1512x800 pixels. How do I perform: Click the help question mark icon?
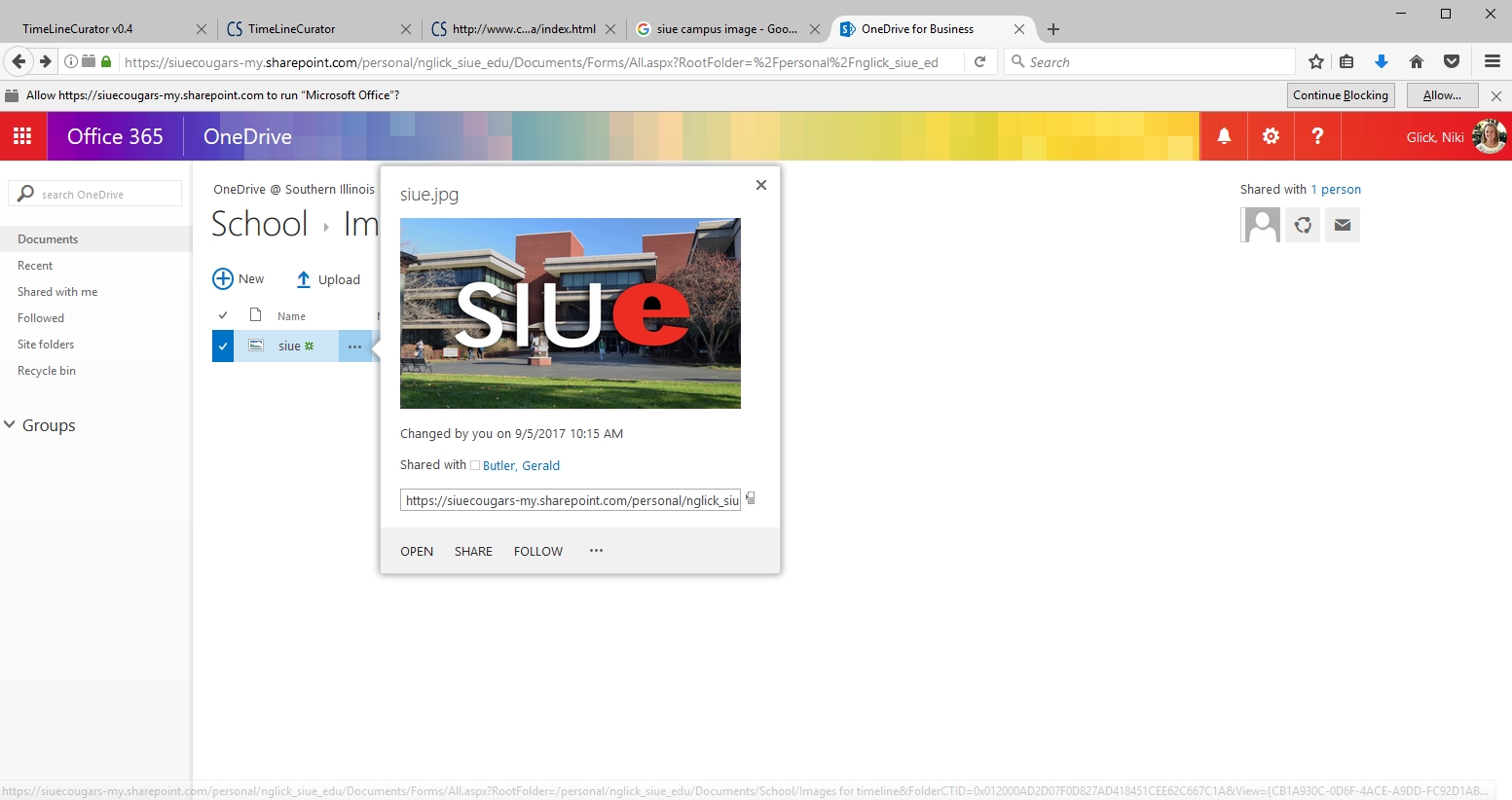click(x=1317, y=136)
